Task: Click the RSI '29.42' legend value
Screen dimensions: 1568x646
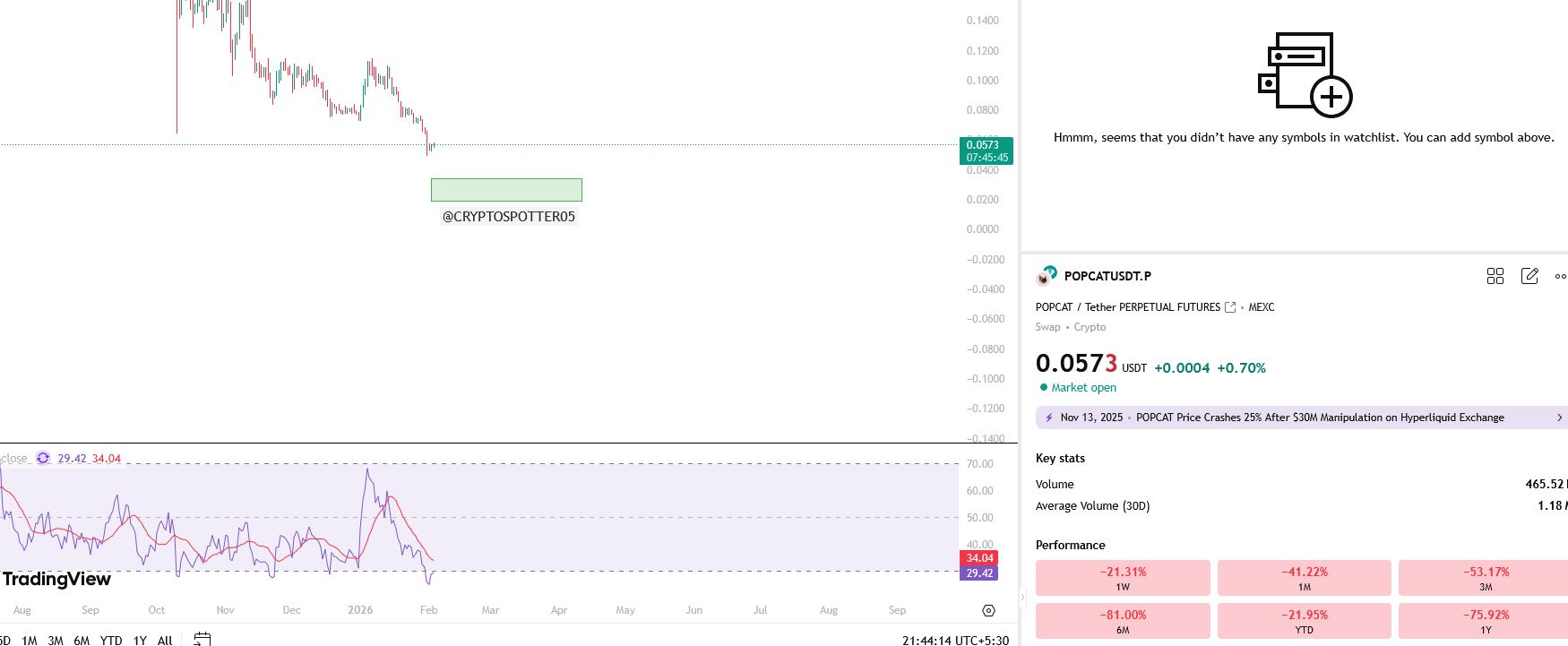Action: 72,459
